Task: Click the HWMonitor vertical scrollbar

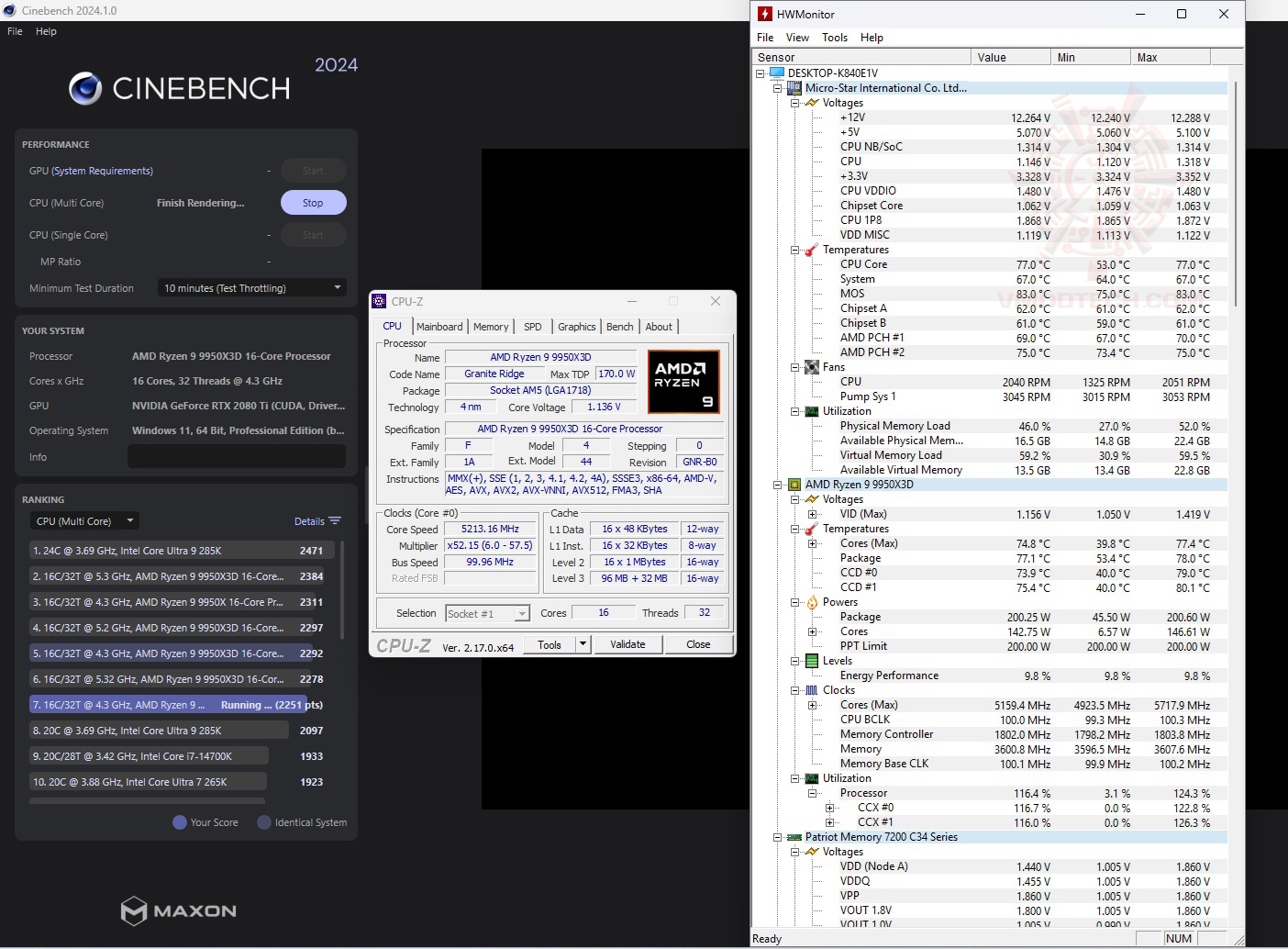Action: coord(1237,193)
